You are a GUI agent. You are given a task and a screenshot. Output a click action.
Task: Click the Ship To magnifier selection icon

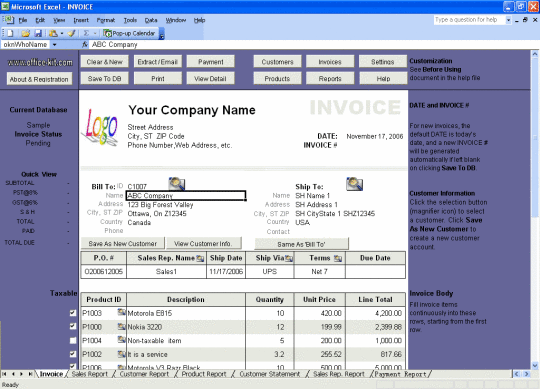click(x=354, y=184)
